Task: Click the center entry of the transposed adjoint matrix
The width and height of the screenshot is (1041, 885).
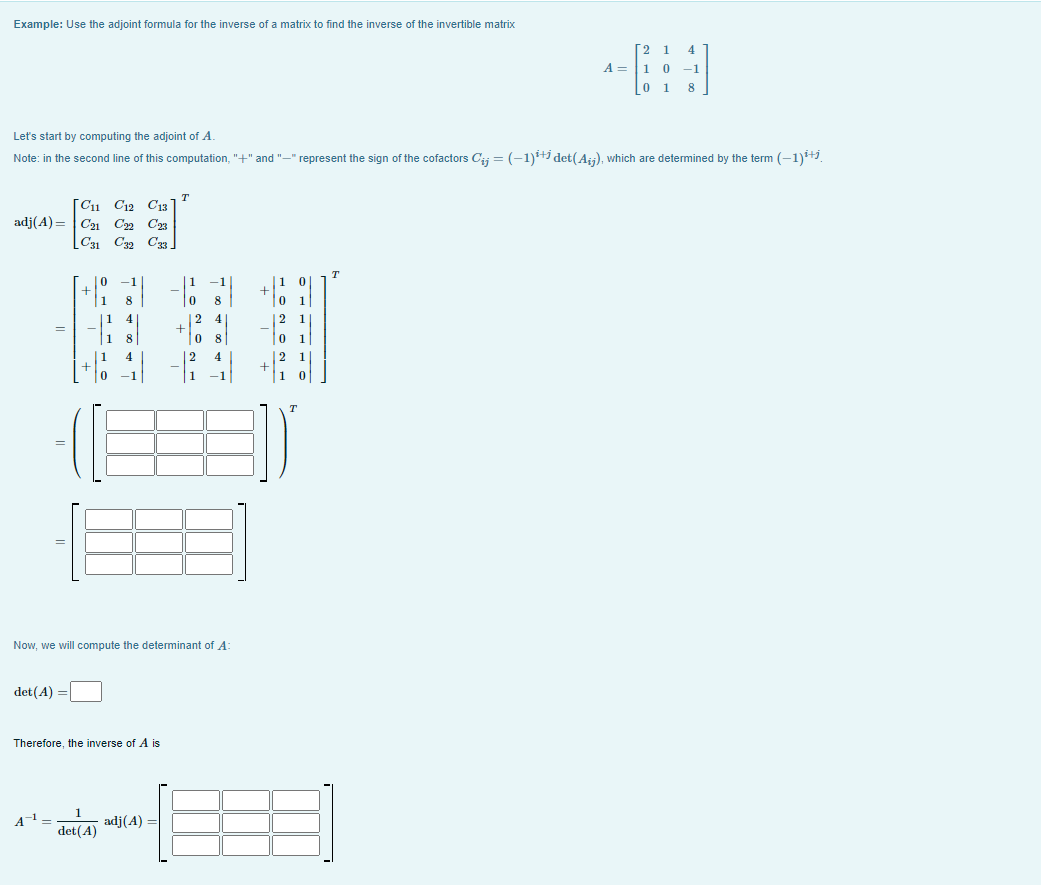Action: pos(159,542)
